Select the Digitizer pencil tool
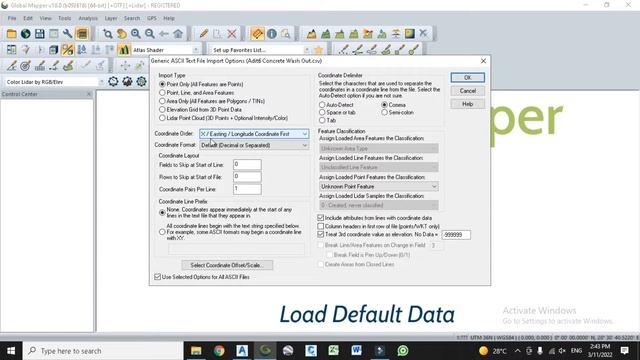Image resolution: width=640 pixels, height=360 pixels. (x=204, y=34)
